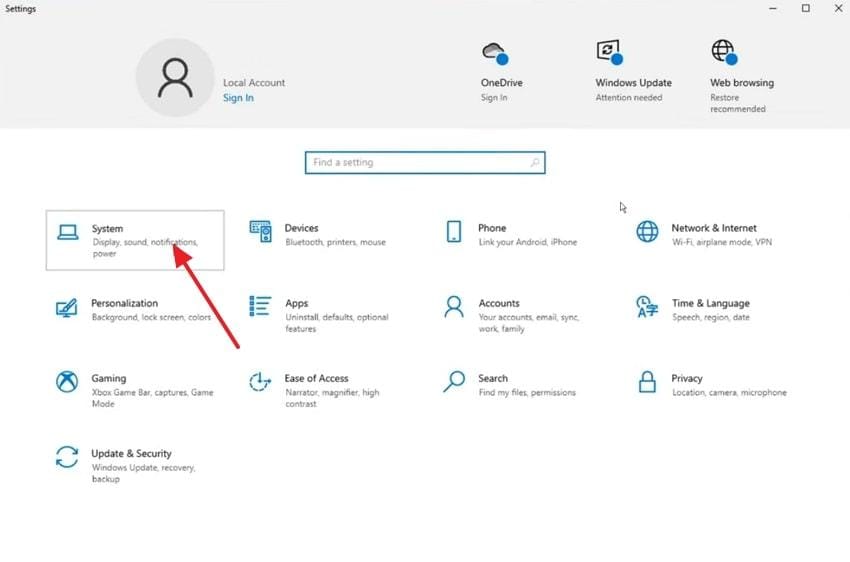
Task: Click the Personalization paintbrush icon
Action: click(x=67, y=307)
